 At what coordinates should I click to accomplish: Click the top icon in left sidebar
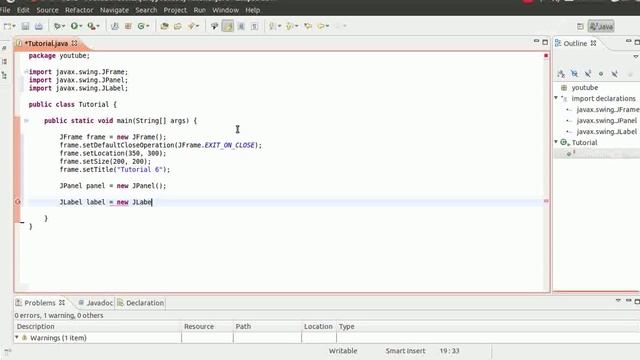pos(4,48)
